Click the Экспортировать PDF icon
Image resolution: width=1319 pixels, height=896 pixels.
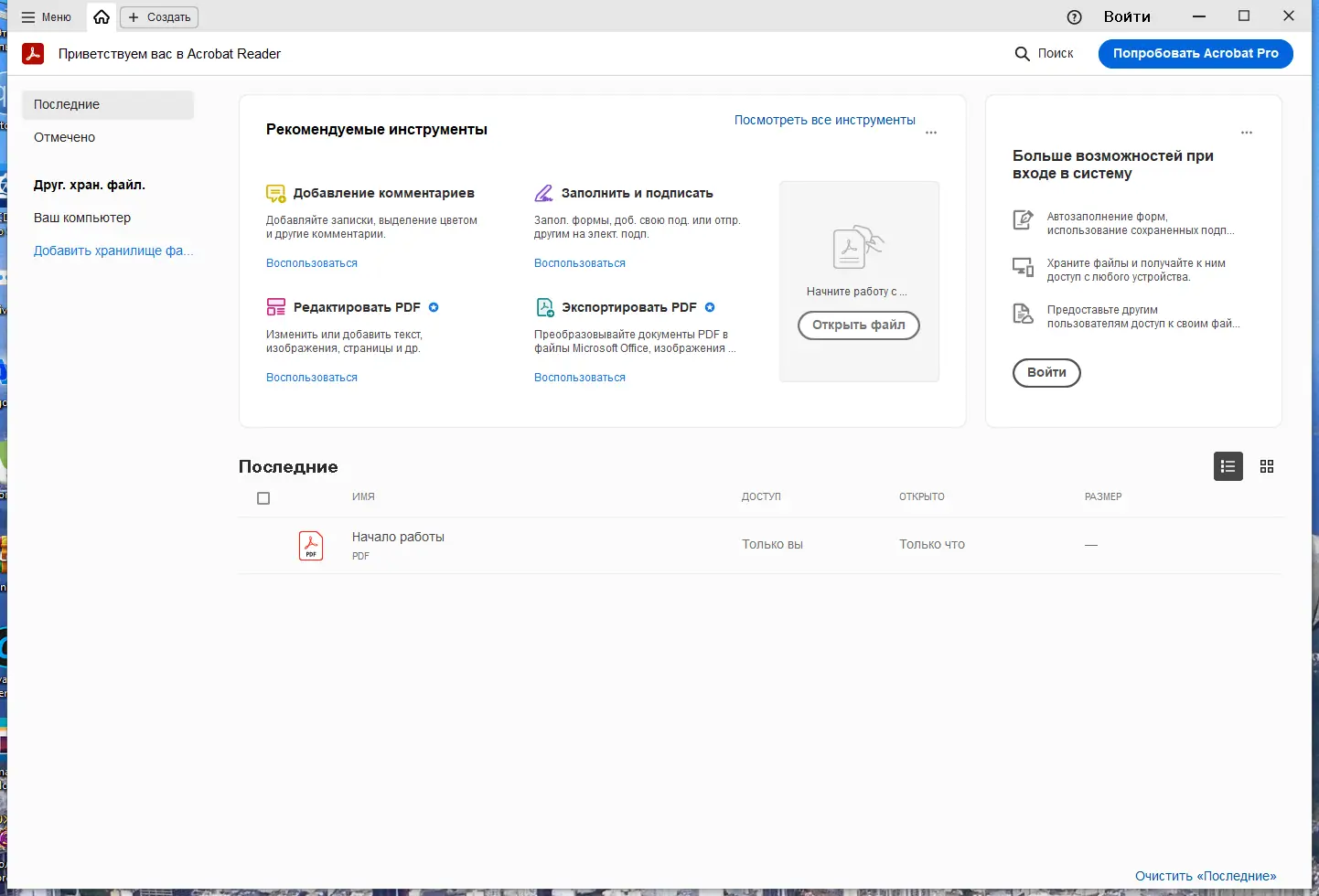545,307
